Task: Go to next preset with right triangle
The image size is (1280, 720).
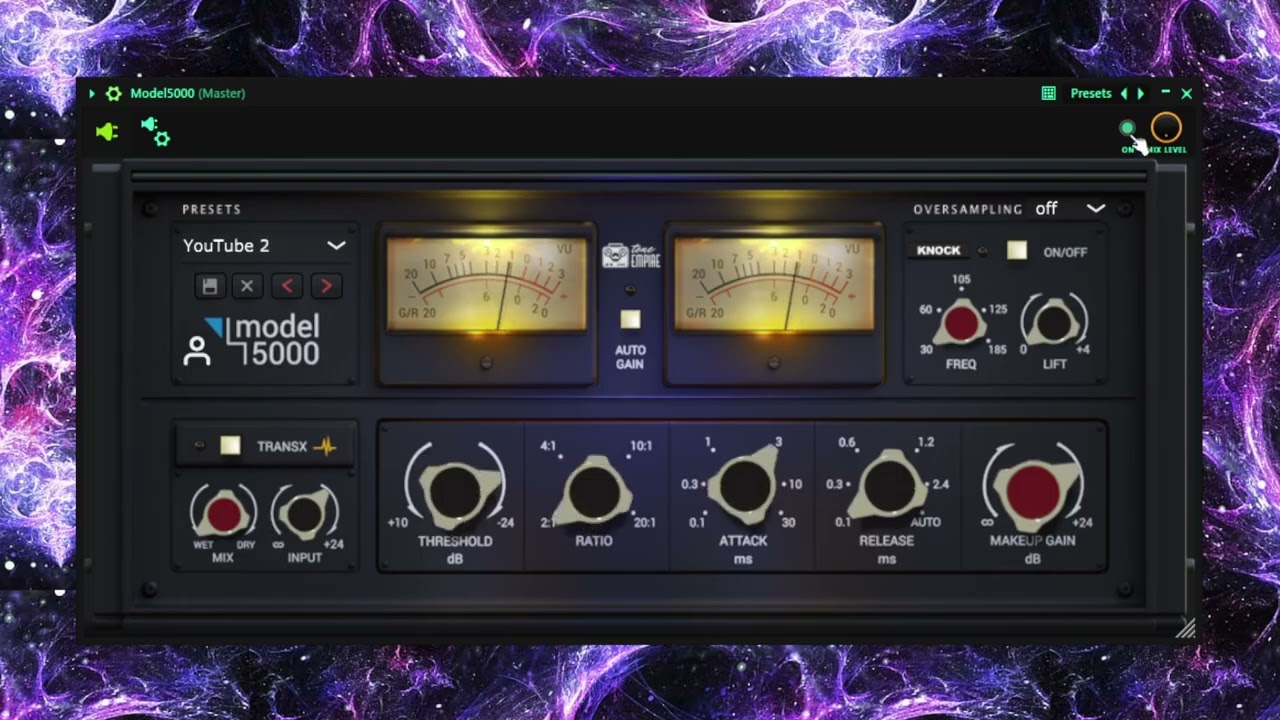Action: click(x=1141, y=93)
